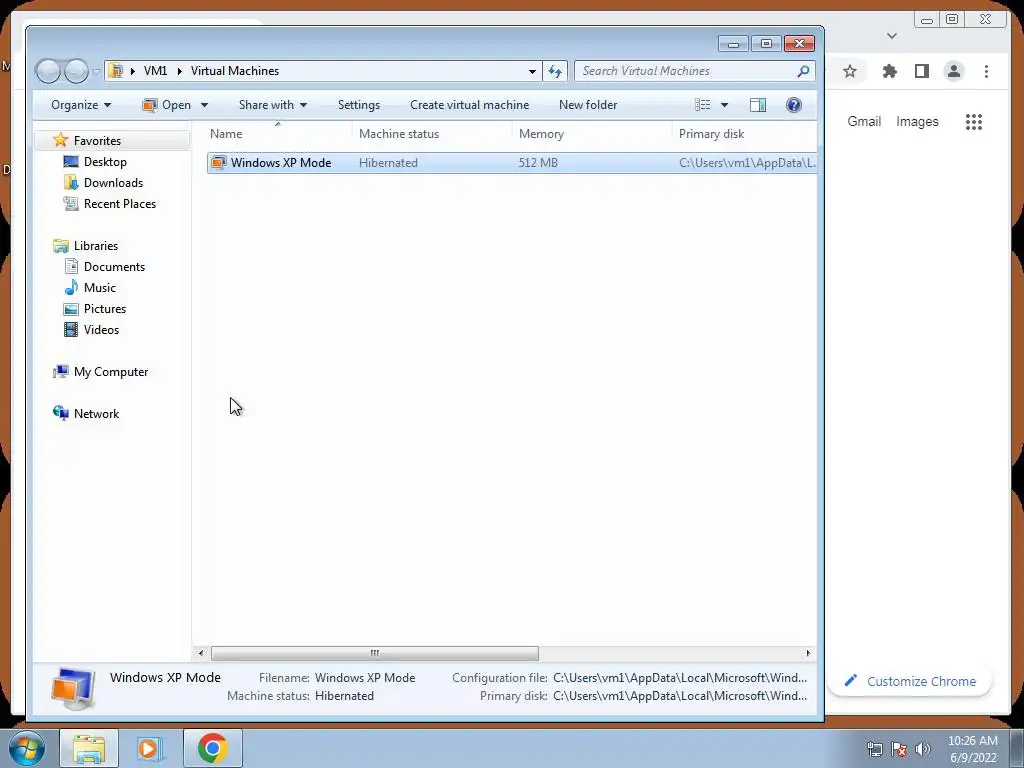1024x768 pixels.
Task: Create a New folder
Action: (x=588, y=105)
